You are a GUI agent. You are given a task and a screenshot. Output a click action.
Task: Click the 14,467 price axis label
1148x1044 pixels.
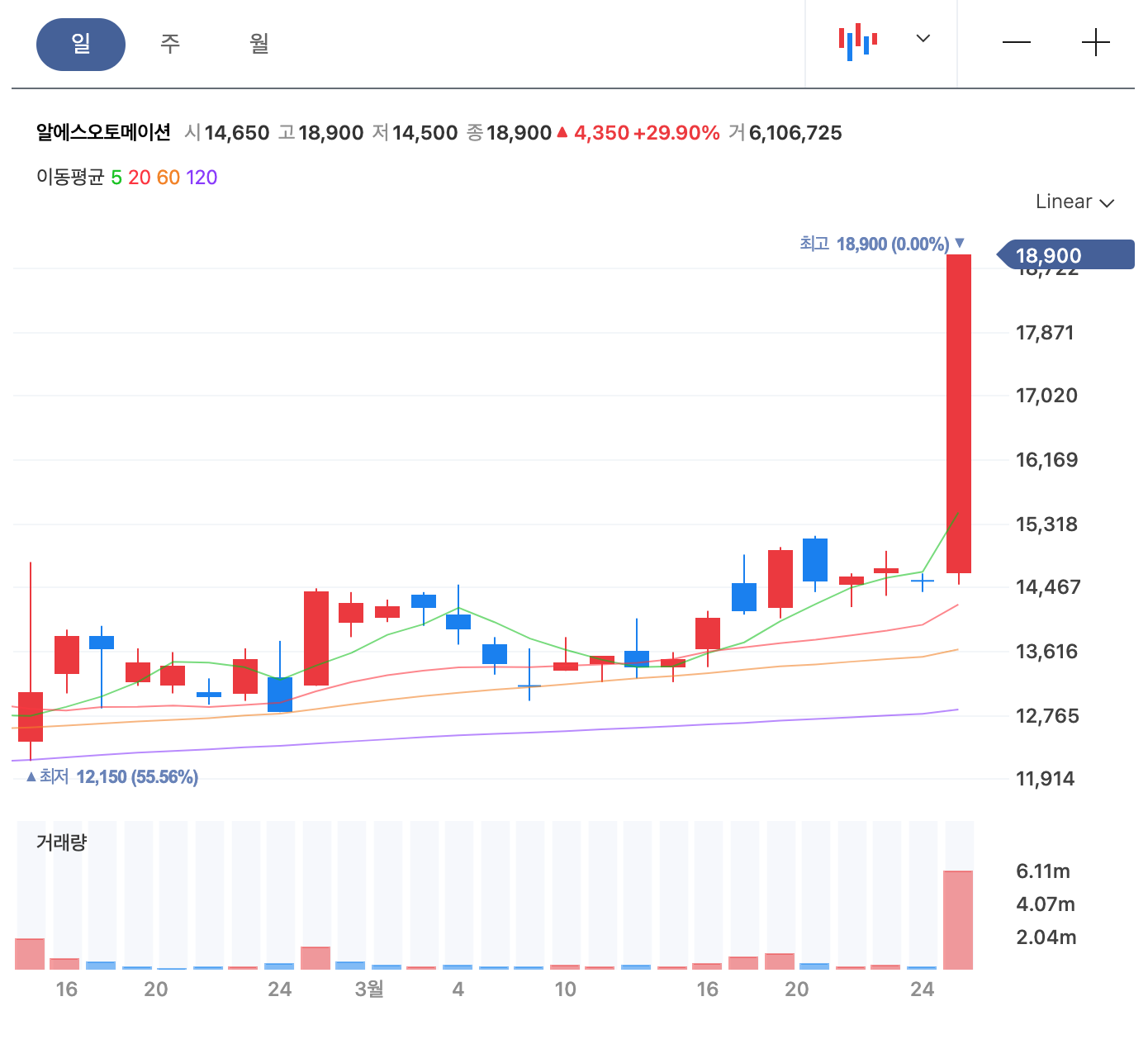tap(1048, 587)
